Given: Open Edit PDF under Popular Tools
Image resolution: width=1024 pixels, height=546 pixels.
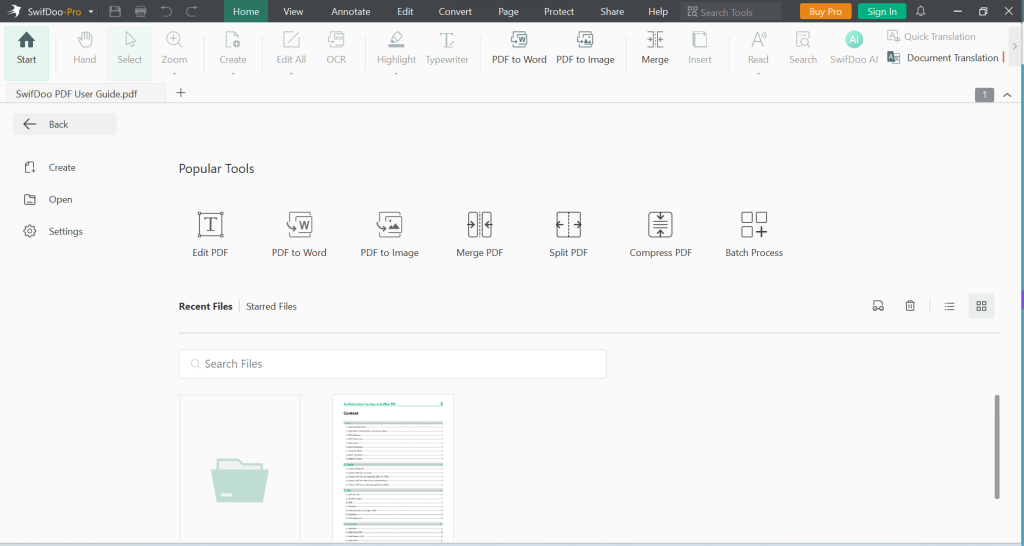Looking at the screenshot, I should pos(210,234).
